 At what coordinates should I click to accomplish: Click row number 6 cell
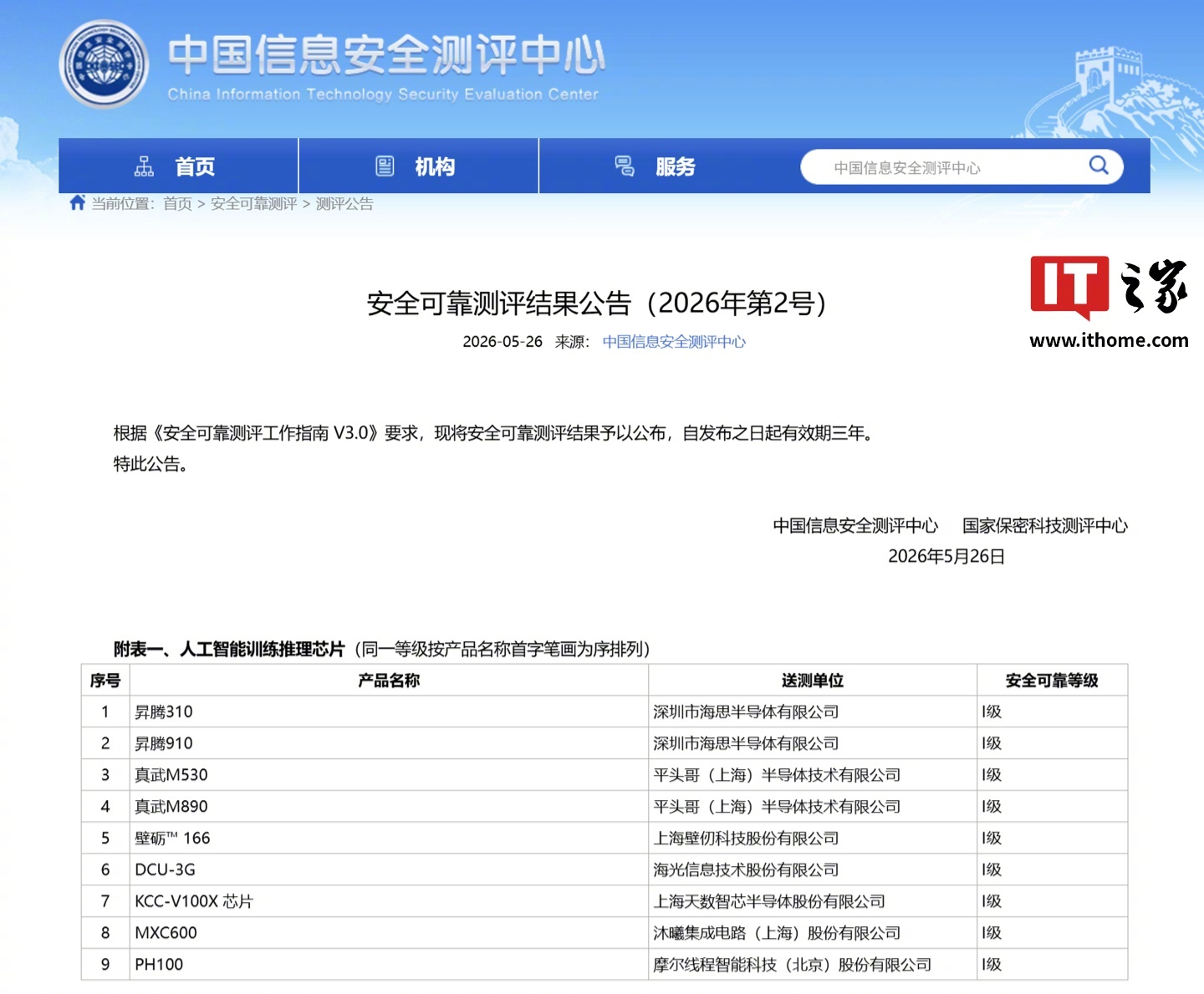pyautogui.click(x=105, y=870)
